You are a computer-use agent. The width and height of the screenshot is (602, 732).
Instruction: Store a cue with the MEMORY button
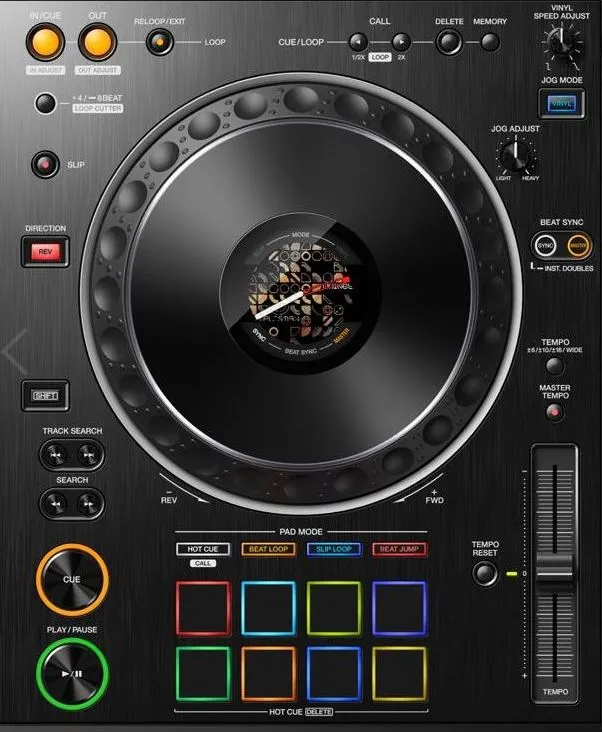(x=490, y=42)
